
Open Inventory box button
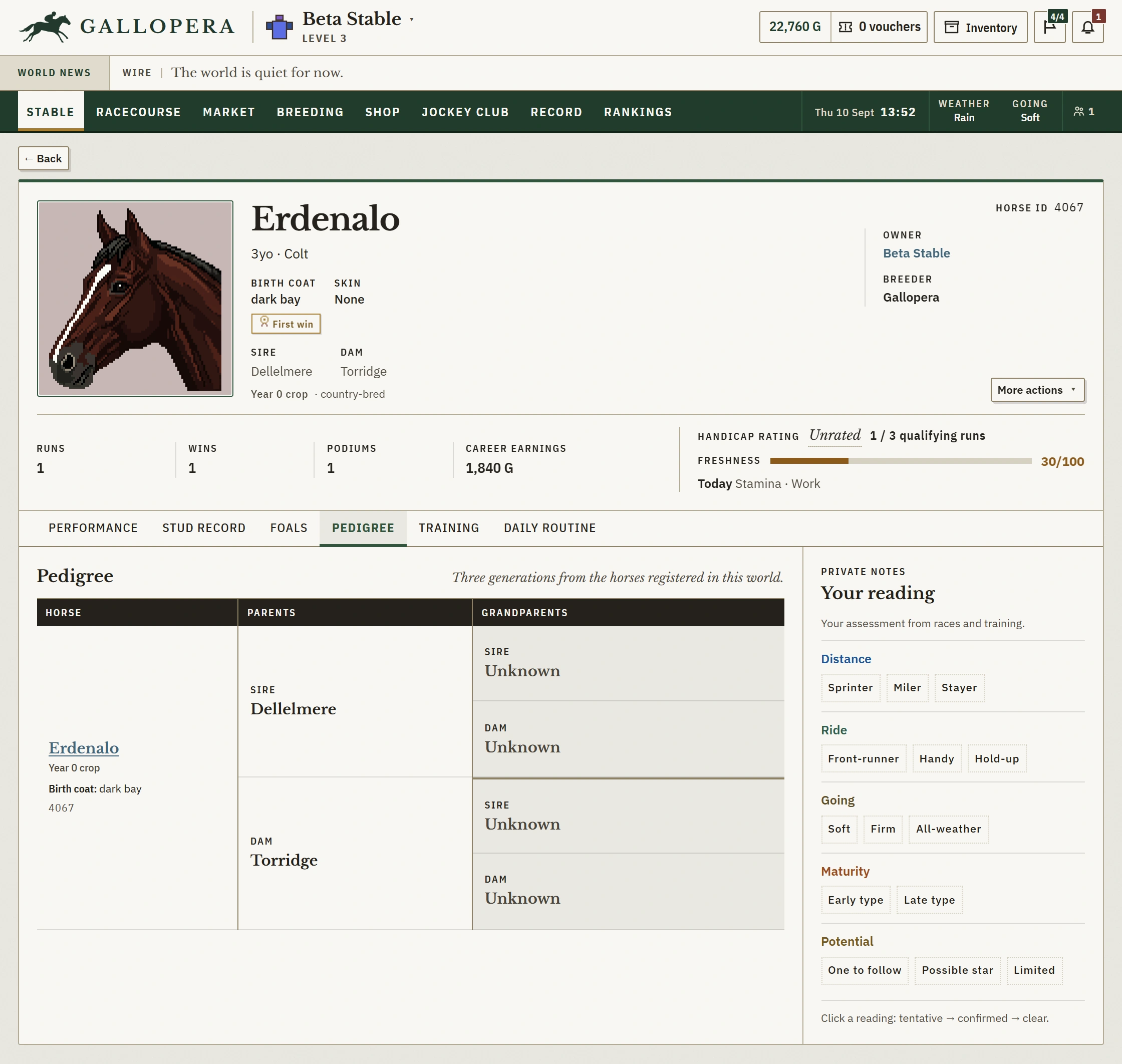(980, 27)
